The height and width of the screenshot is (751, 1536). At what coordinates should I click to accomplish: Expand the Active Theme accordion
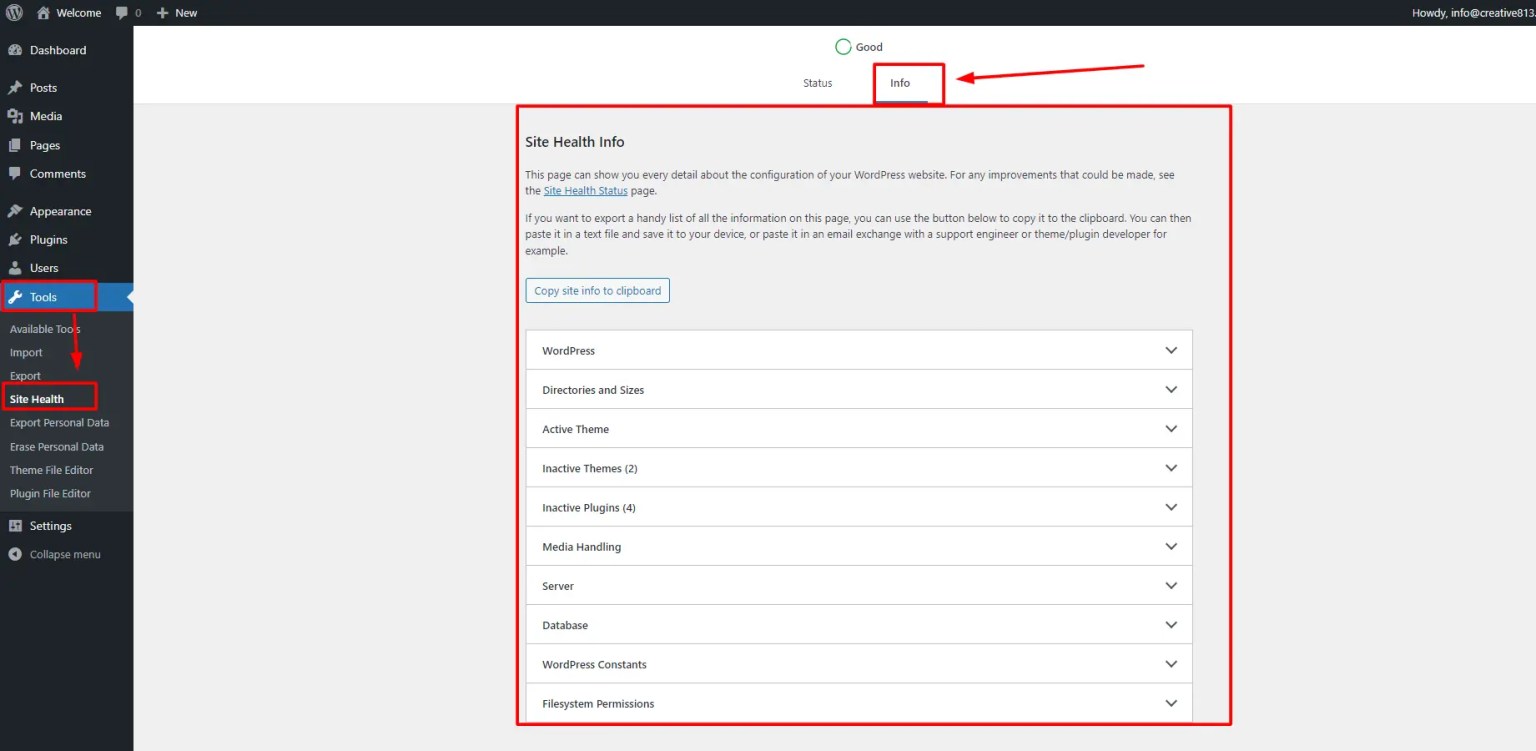pyautogui.click(x=858, y=429)
